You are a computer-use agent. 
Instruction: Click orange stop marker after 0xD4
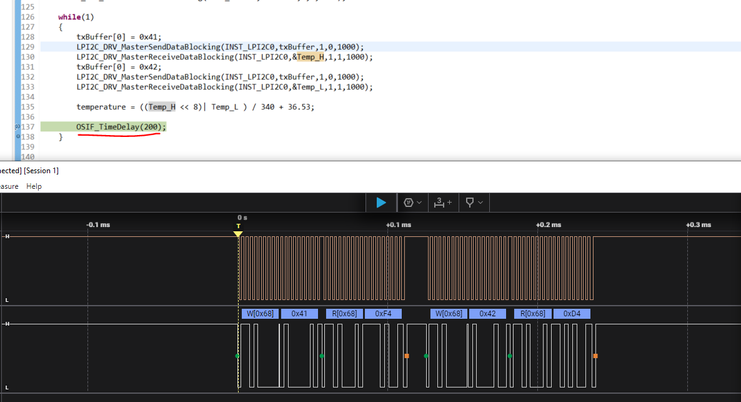point(595,356)
